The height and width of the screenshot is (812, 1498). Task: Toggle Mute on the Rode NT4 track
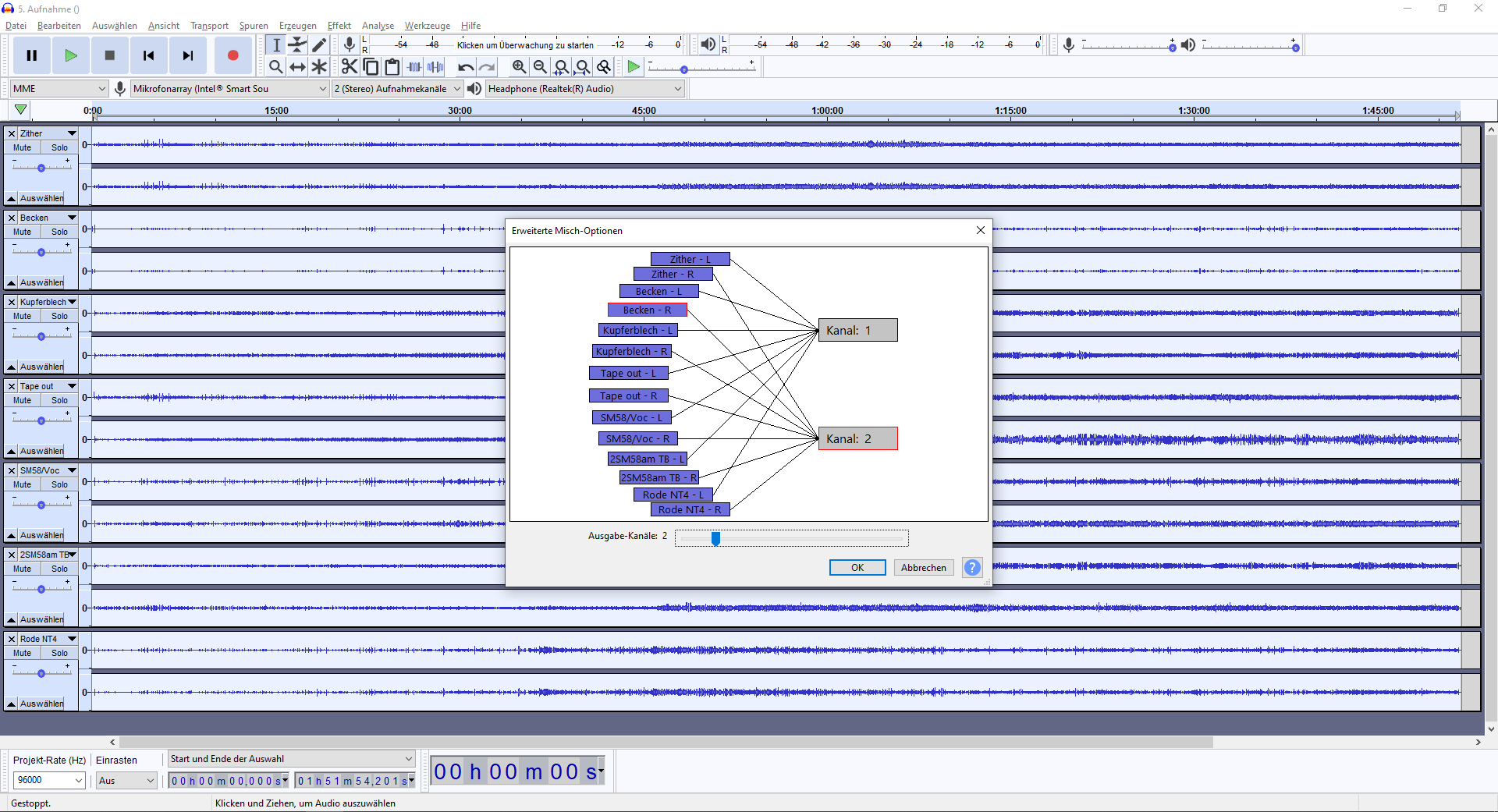coord(23,653)
